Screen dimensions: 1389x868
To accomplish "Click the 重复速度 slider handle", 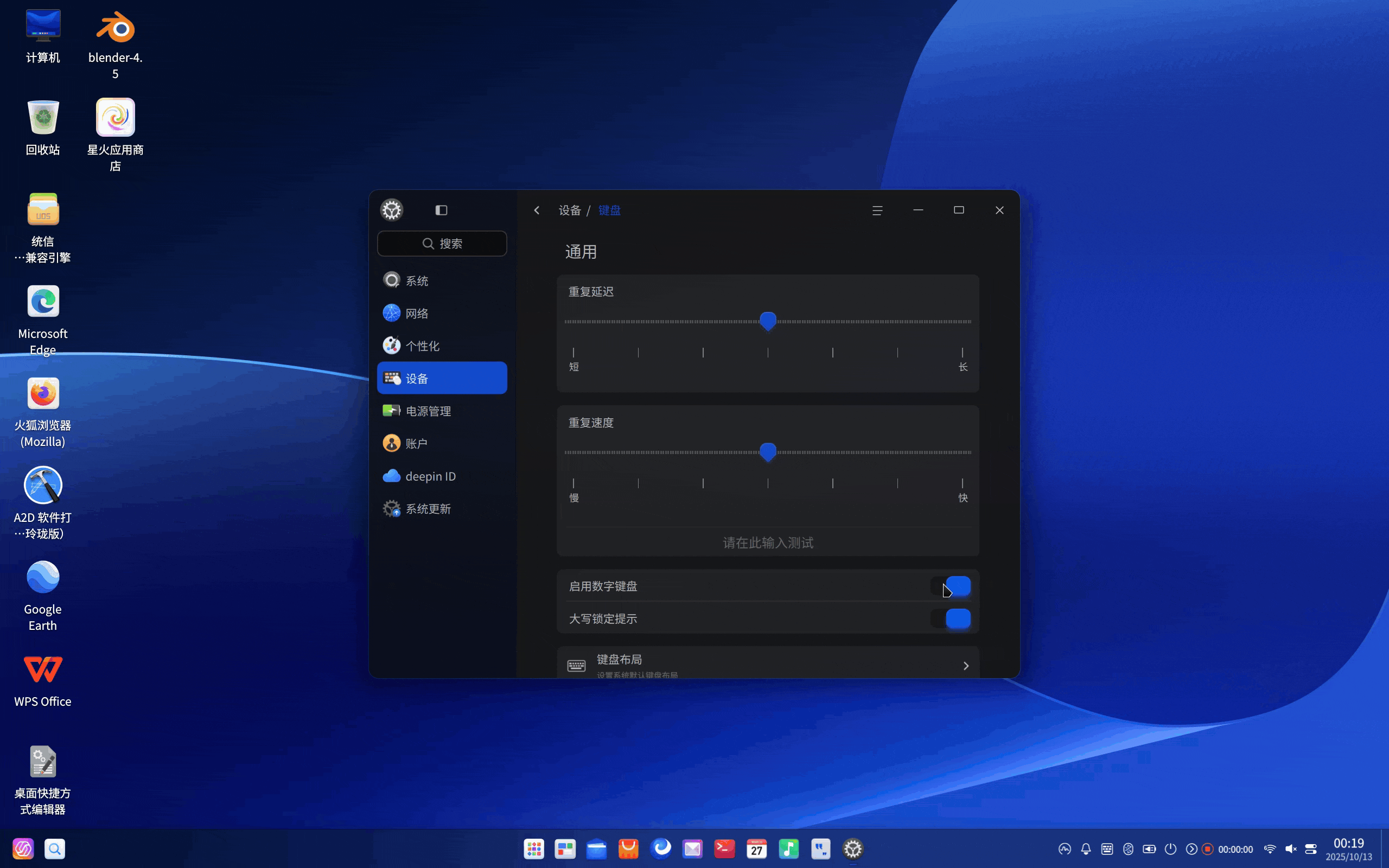I will click(768, 452).
